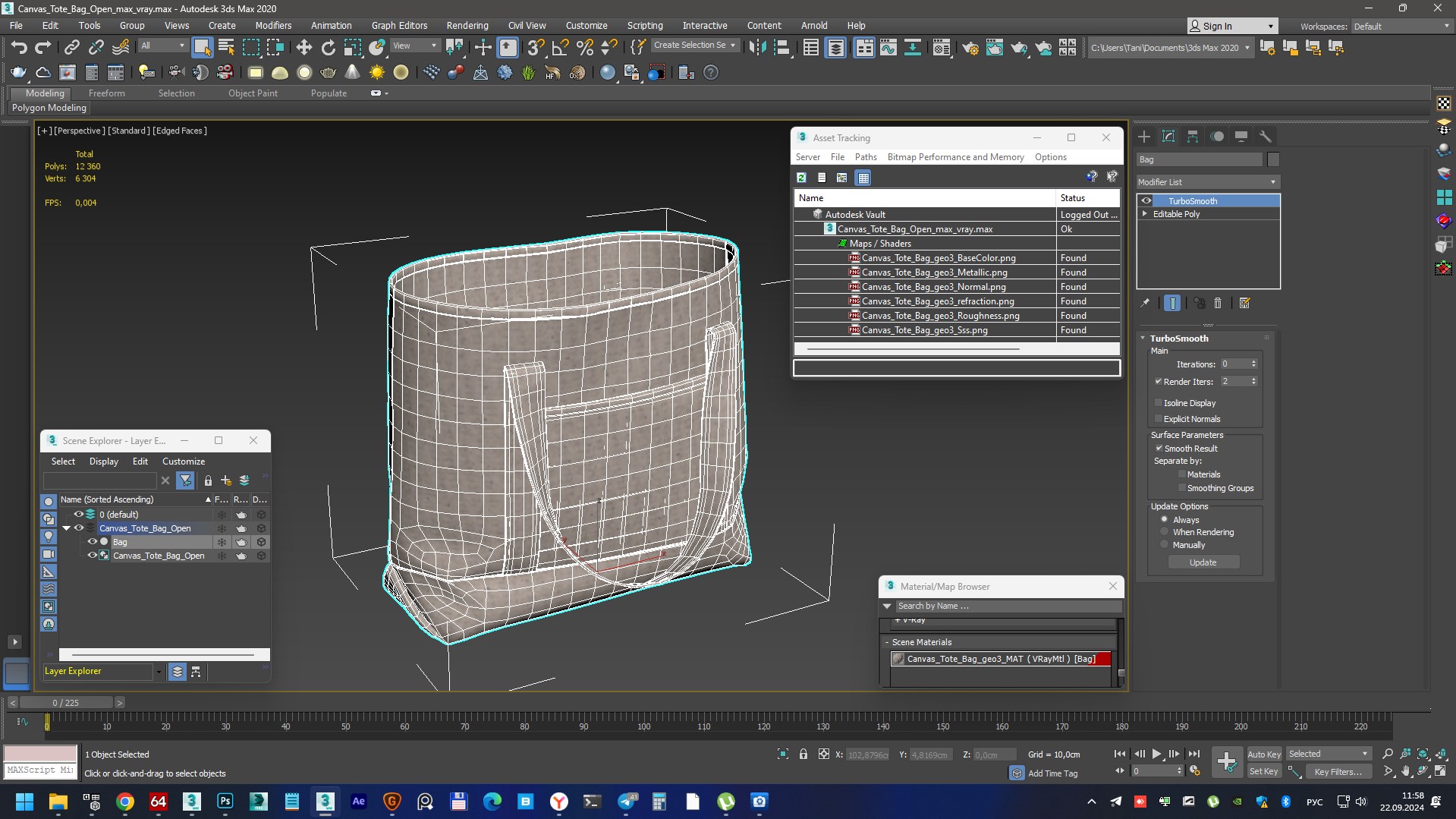The height and width of the screenshot is (819, 1456).
Task: Switch to the Freeform ribbon tab
Action: (x=106, y=93)
